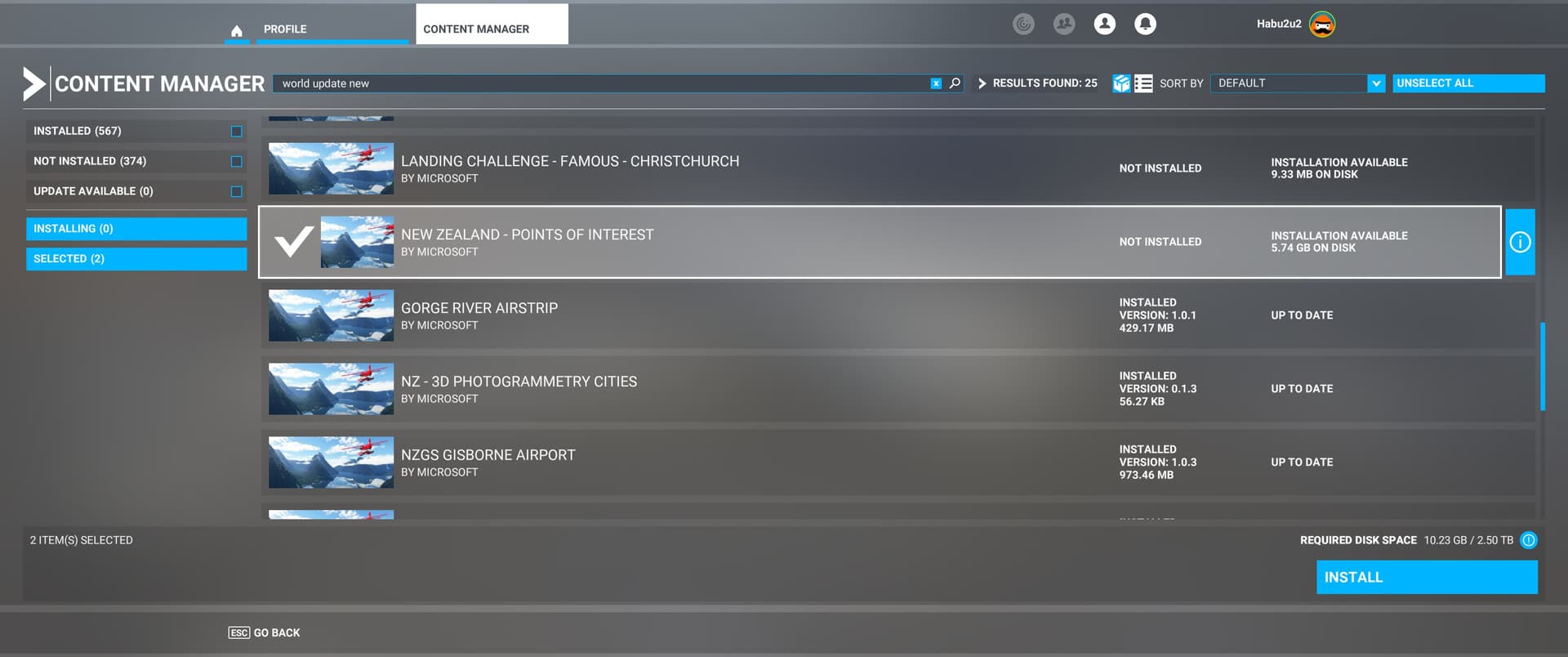Switch to list view icon
The image size is (1568, 657).
click(x=1143, y=83)
